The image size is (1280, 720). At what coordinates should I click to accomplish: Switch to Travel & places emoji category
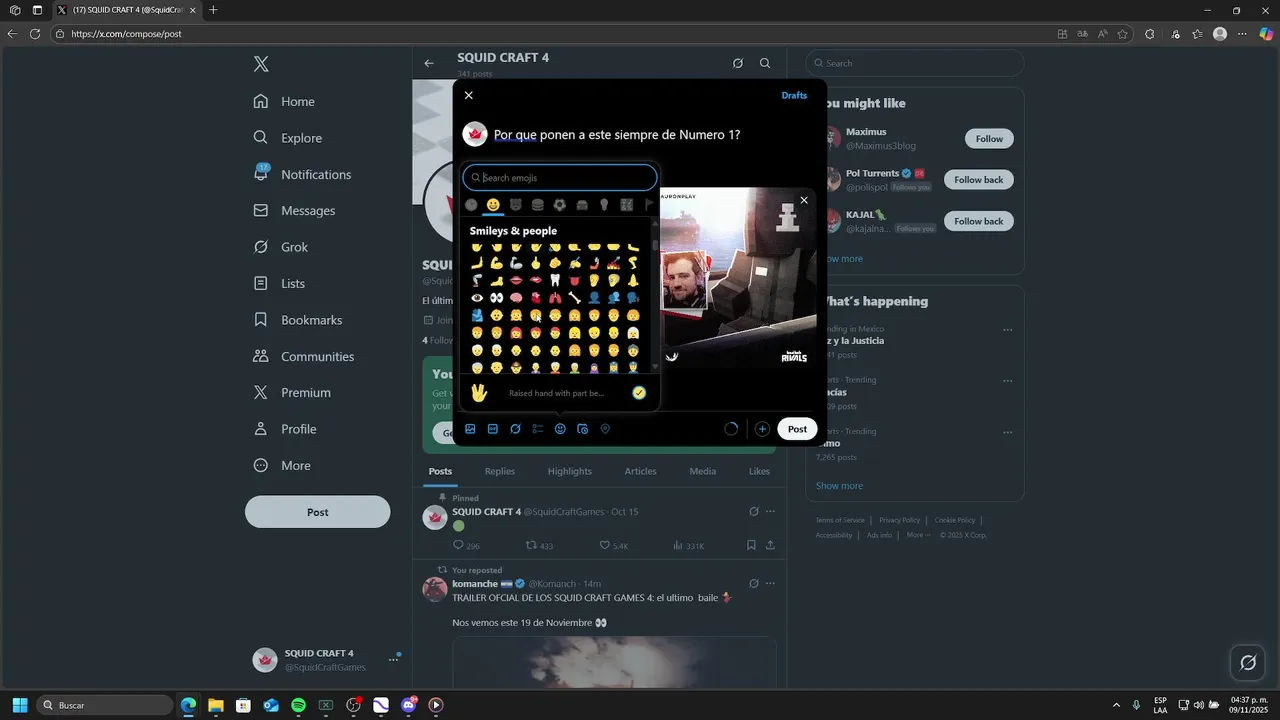[x=582, y=205]
